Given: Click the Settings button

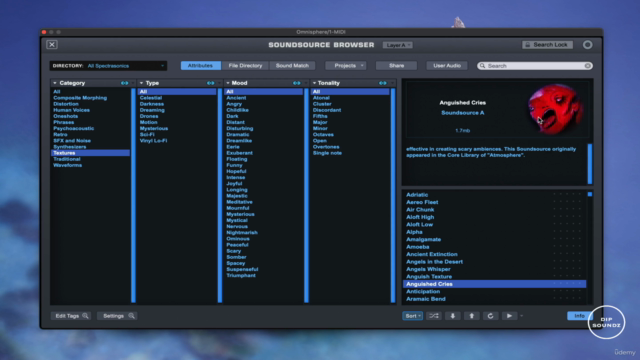Looking at the screenshot, I should coord(117,316).
